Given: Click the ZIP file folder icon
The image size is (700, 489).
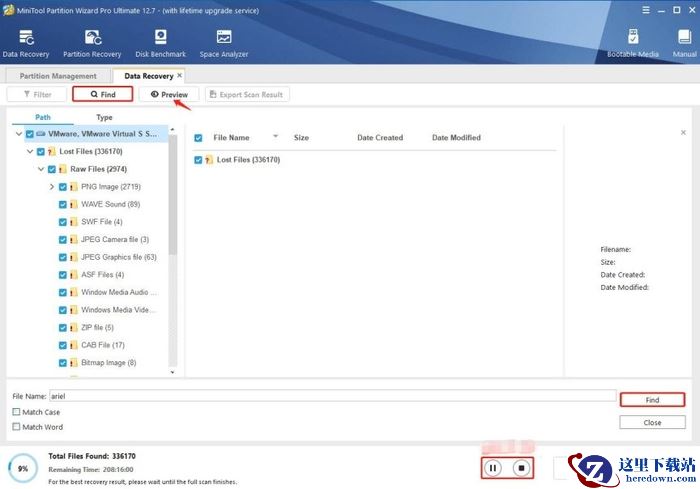Looking at the screenshot, I should pos(74,327).
